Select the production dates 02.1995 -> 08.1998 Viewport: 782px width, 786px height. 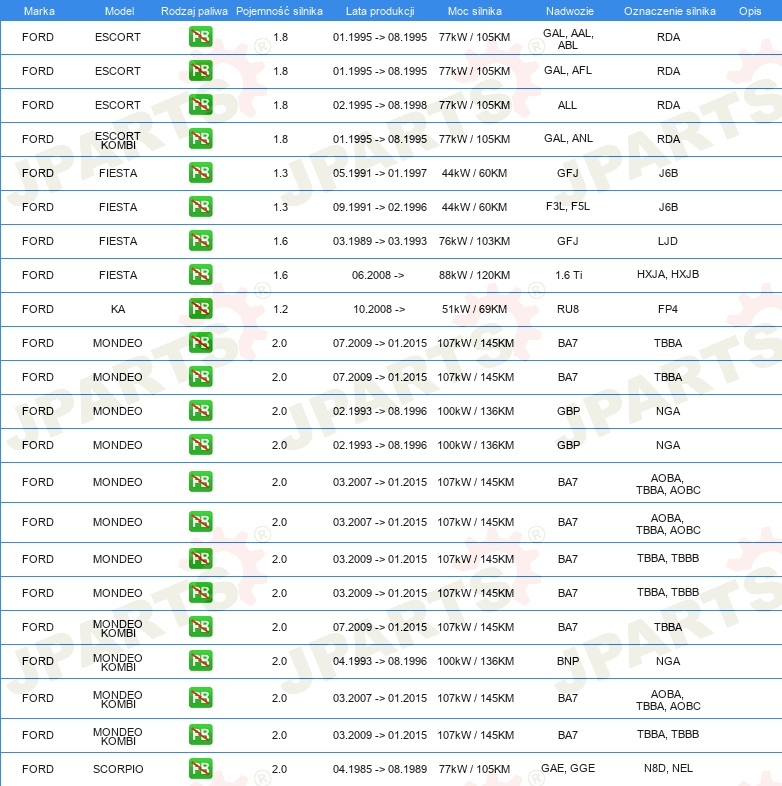[x=380, y=105]
